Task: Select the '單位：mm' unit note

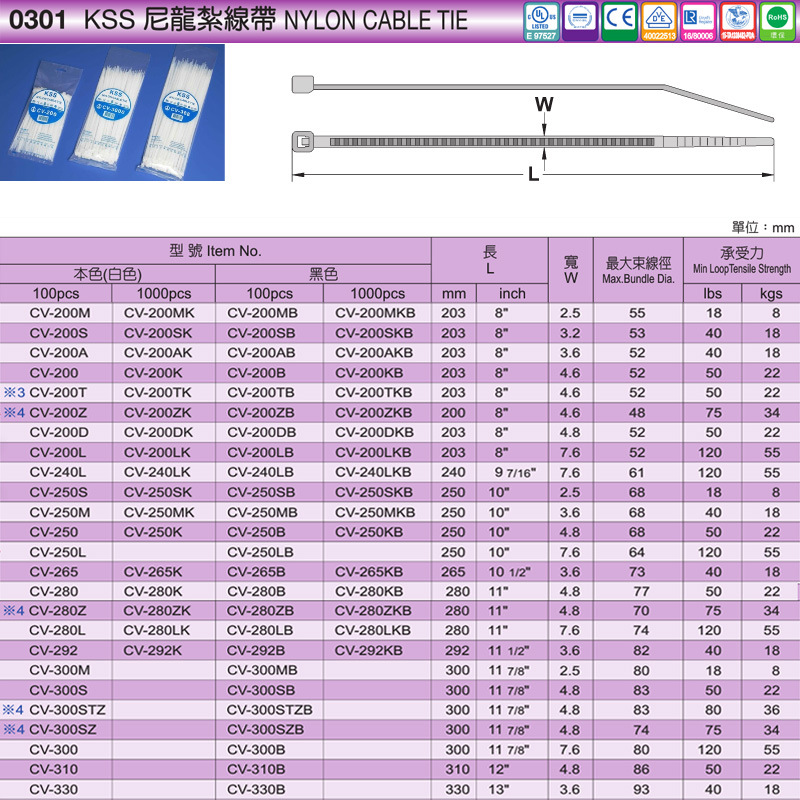Action: pos(763,228)
